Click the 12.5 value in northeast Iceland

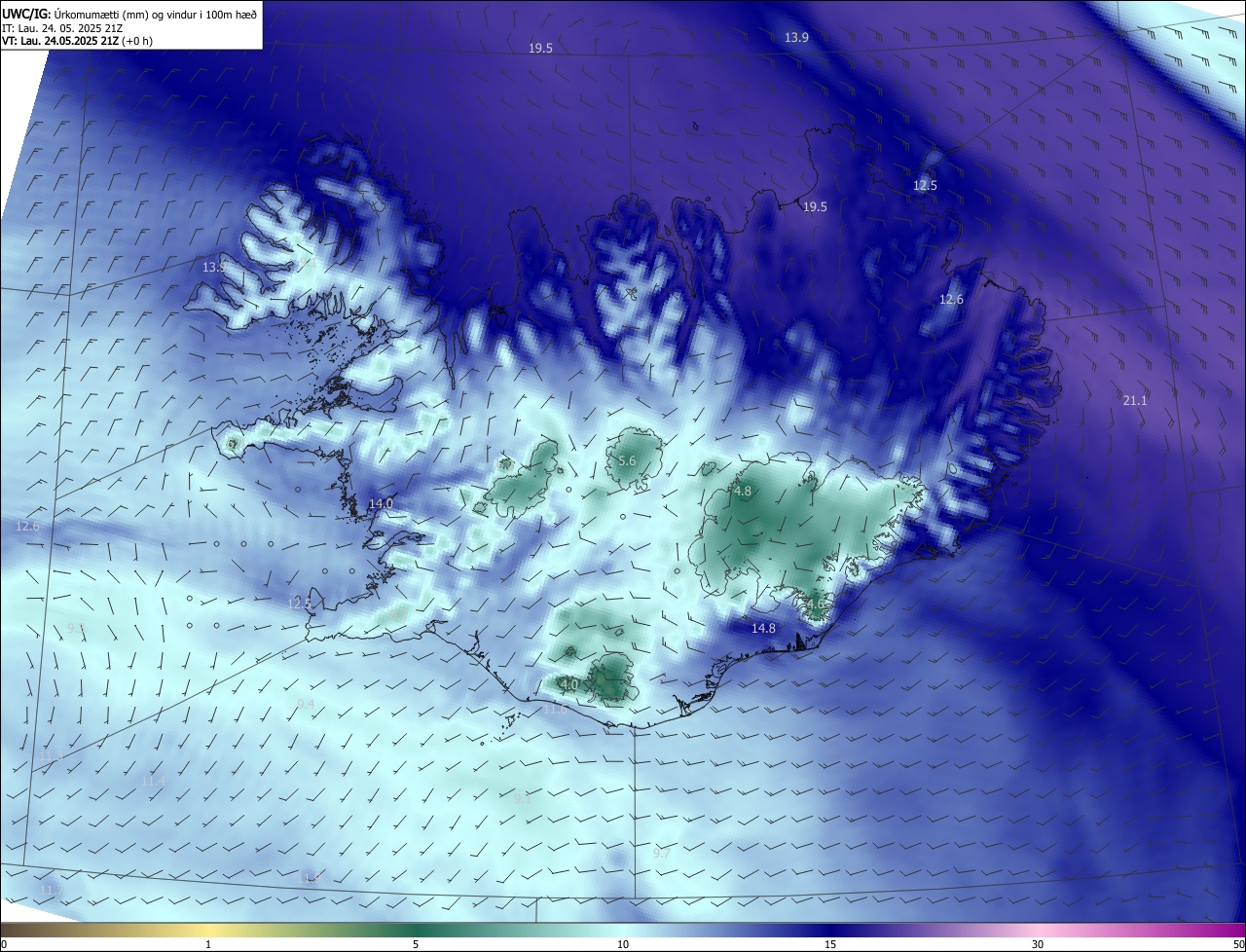(x=925, y=185)
